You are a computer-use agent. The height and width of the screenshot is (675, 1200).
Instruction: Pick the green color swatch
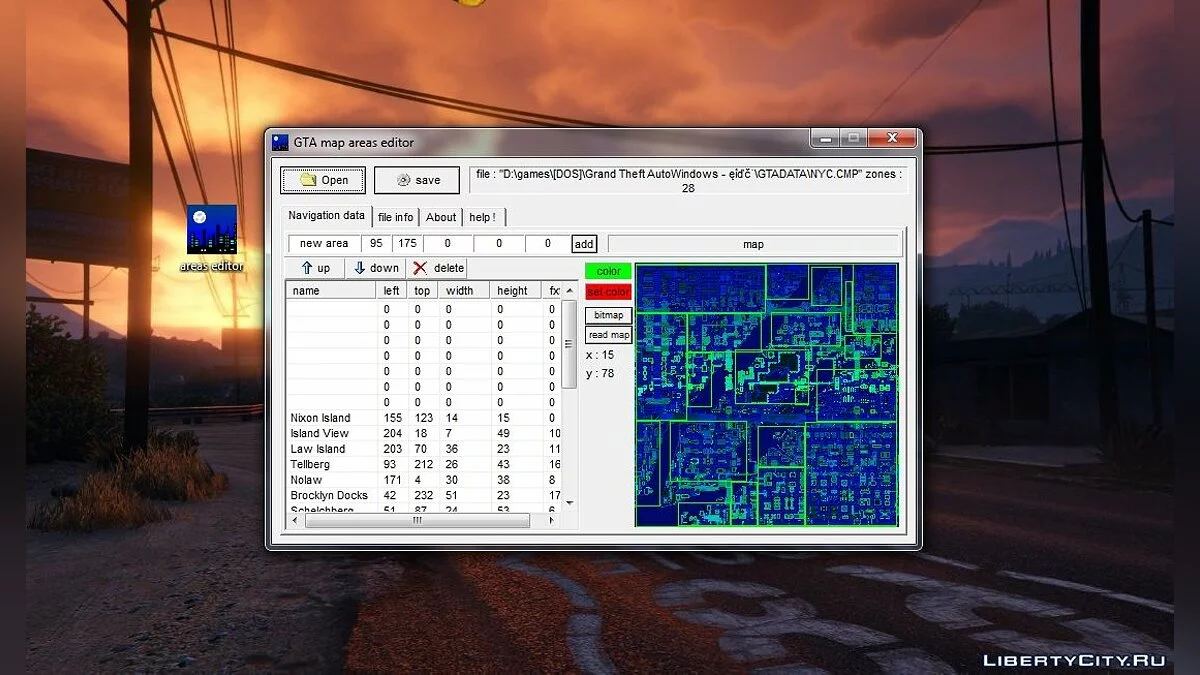608,271
